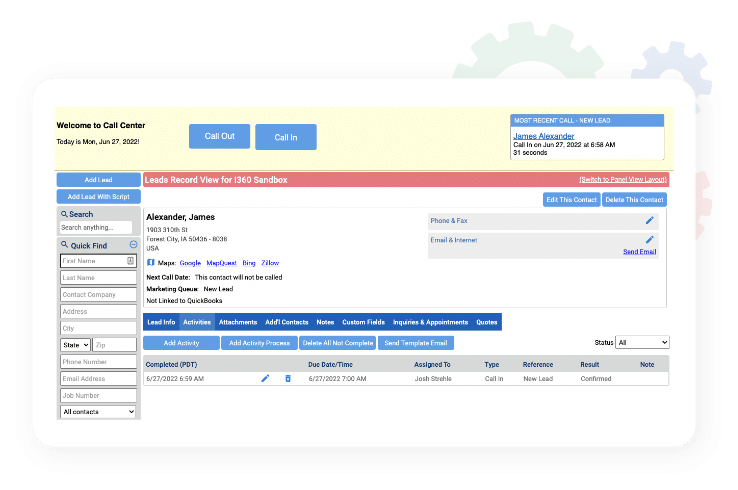
Task: Switch to the Lead Info tab
Action: tap(161, 322)
